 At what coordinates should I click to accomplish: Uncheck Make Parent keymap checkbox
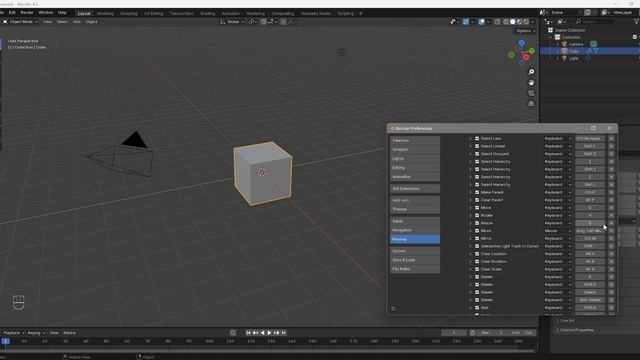point(477,192)
